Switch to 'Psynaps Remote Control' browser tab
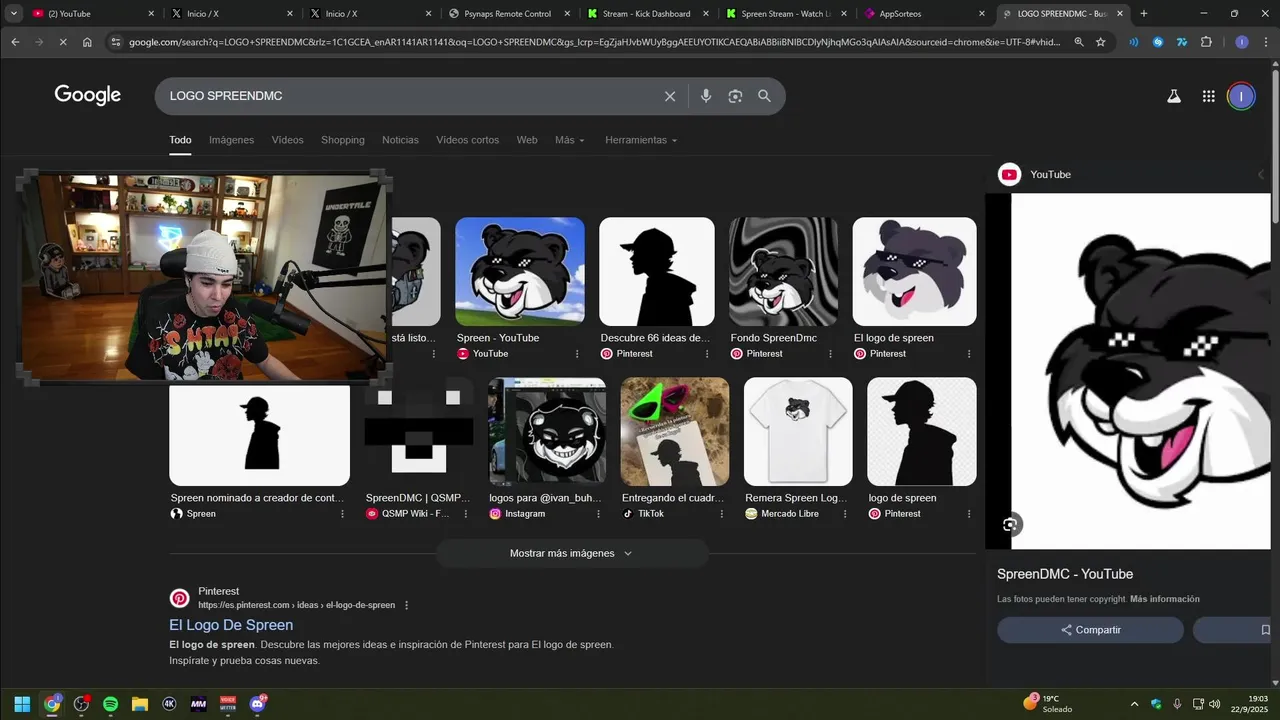This screenshot has width=1280, height=720. pyautogui.click(x=507, y=14)
